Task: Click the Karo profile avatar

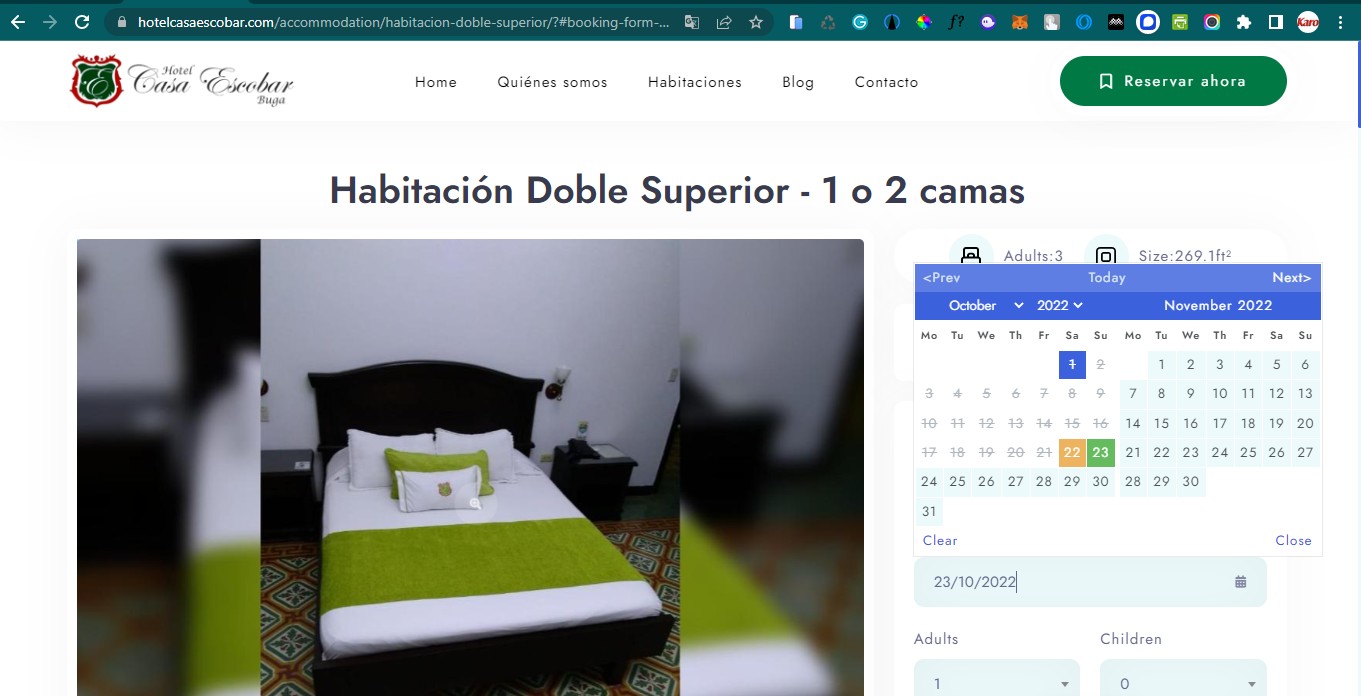Action: coord(1308,21)
